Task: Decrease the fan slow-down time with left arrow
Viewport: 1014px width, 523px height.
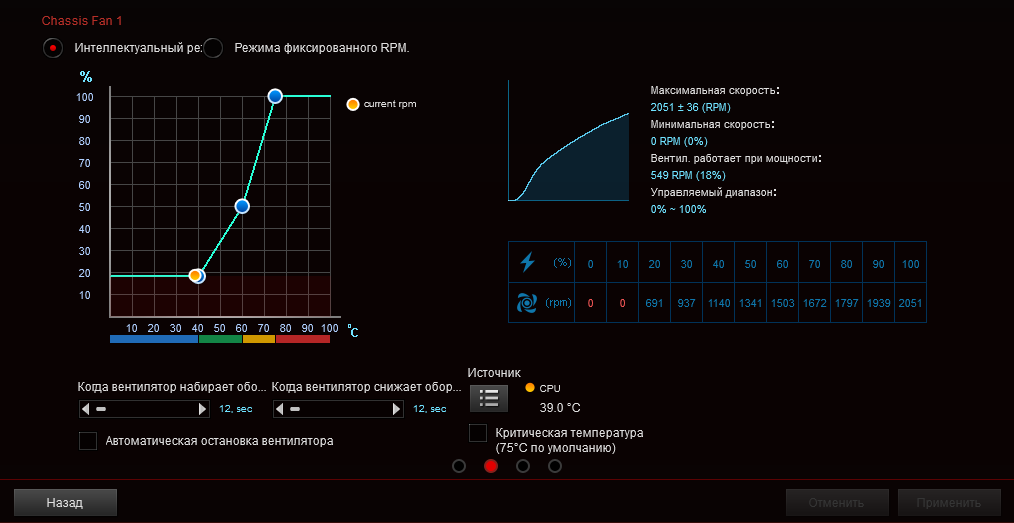Action: coord(280,409)
